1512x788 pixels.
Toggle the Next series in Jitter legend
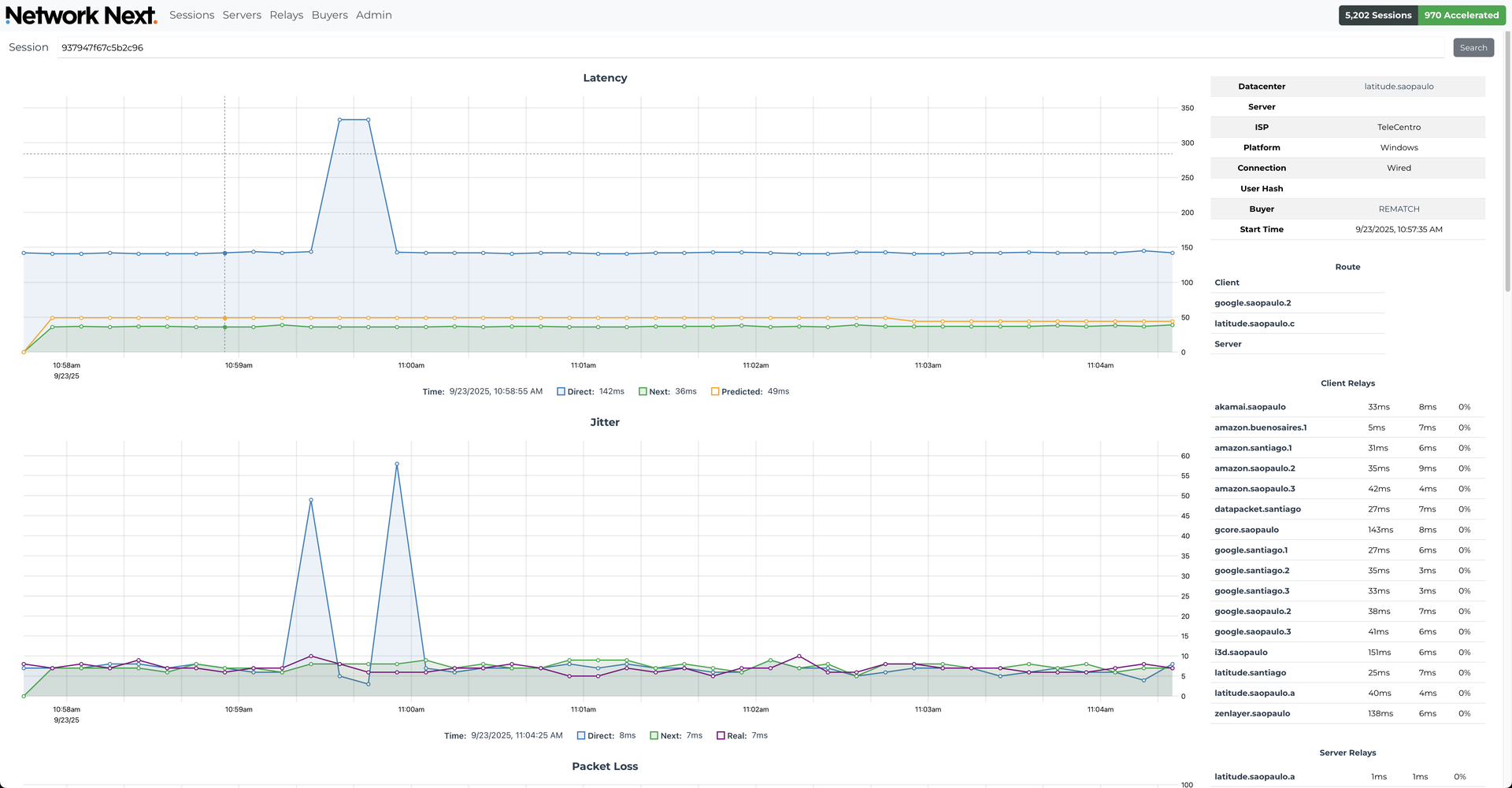tap(676, 735)
